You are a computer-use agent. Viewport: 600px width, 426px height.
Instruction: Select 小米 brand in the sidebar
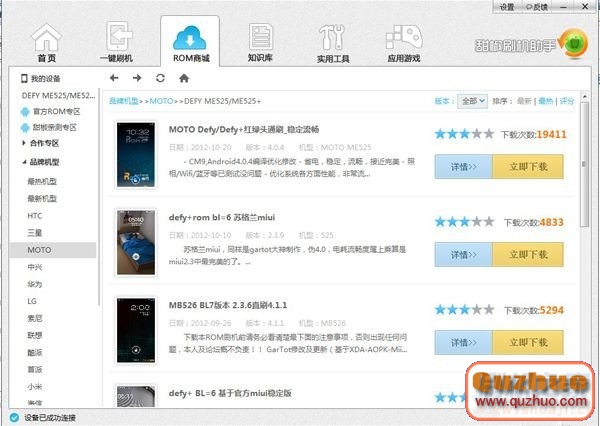[35, 387]
